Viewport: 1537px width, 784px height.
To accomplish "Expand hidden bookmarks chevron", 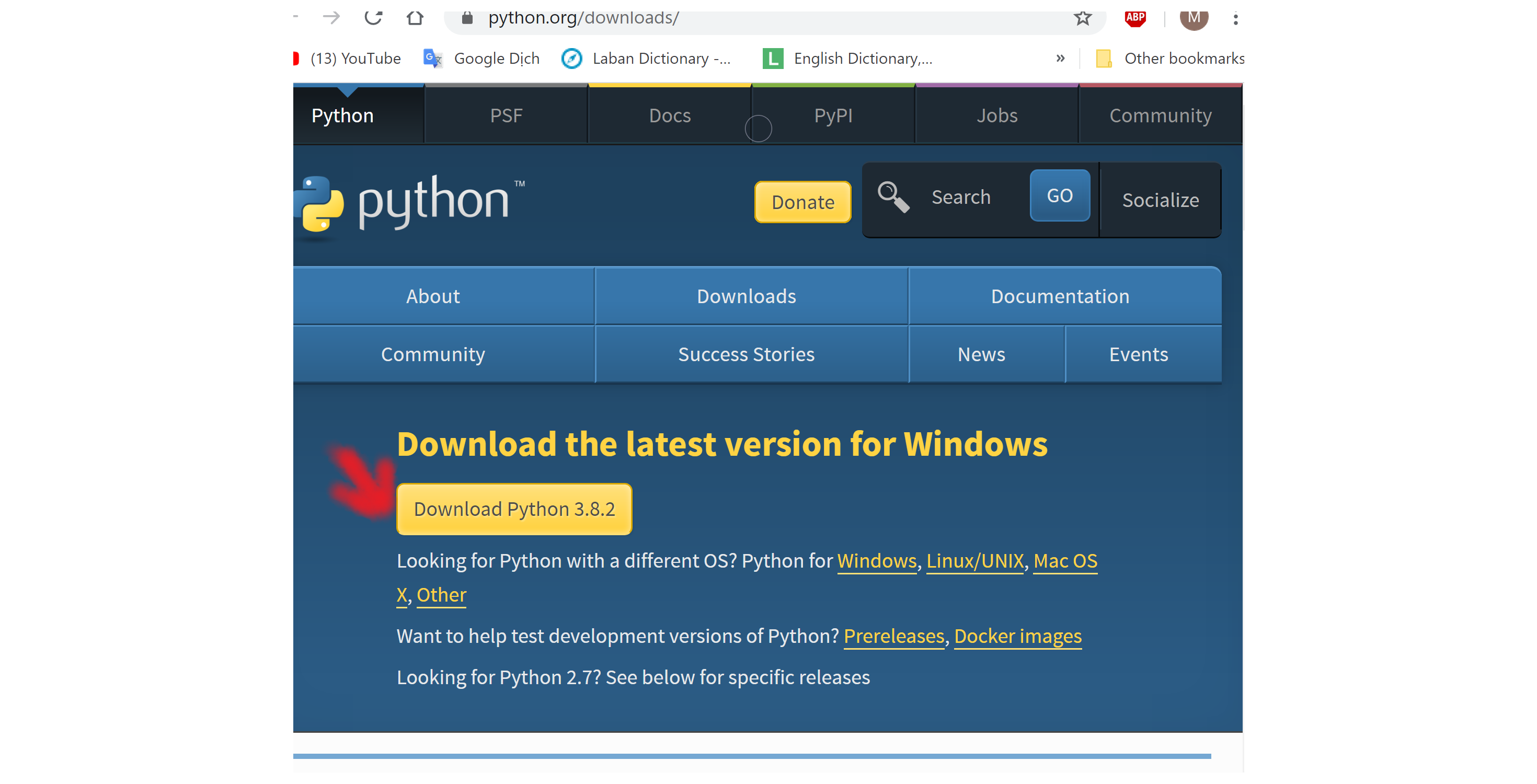I will click(1060, 59).
